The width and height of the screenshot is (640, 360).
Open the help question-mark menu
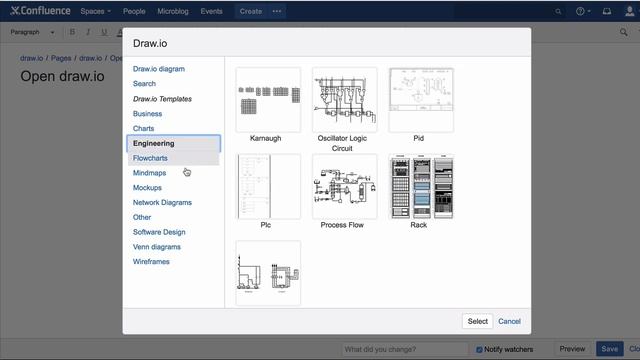coord(583,11)
